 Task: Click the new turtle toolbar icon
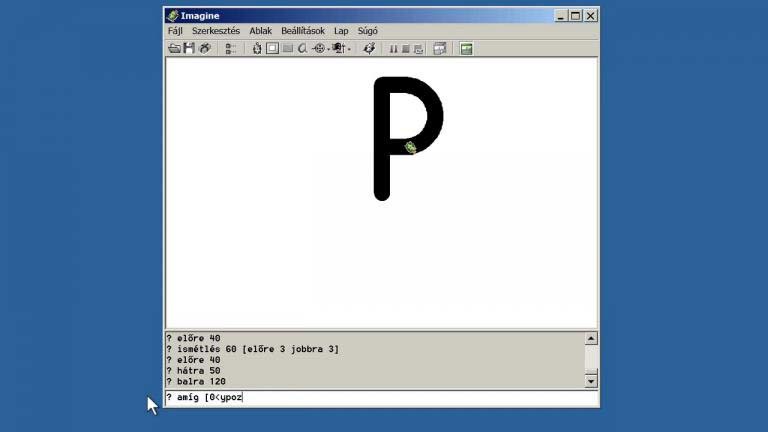click(x=257, y=48)
